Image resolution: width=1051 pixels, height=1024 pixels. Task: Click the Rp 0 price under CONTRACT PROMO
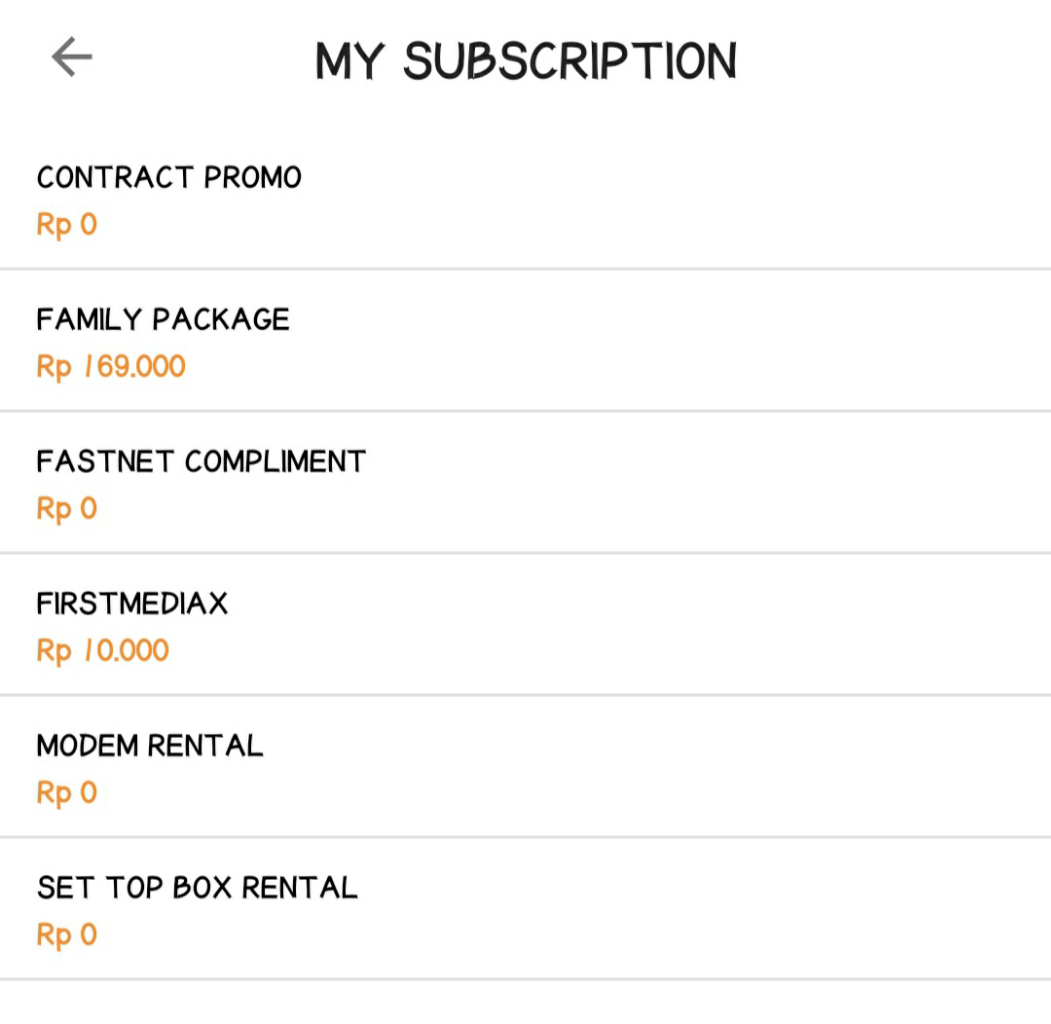67,224
